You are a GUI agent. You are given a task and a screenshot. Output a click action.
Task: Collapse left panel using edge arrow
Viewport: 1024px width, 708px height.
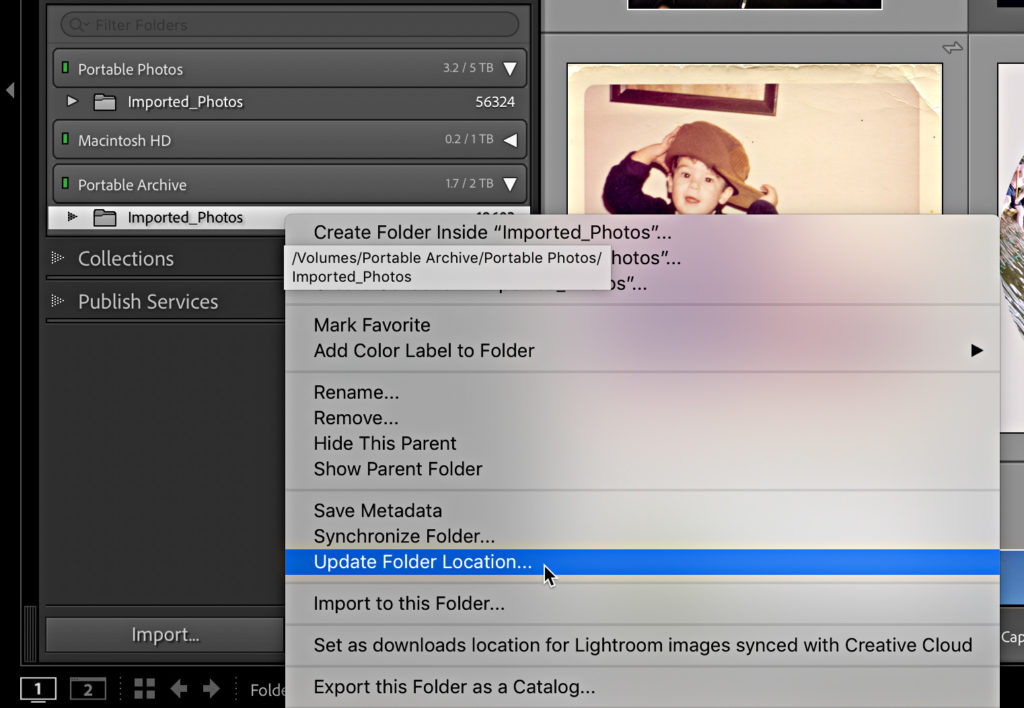[10, 90]
